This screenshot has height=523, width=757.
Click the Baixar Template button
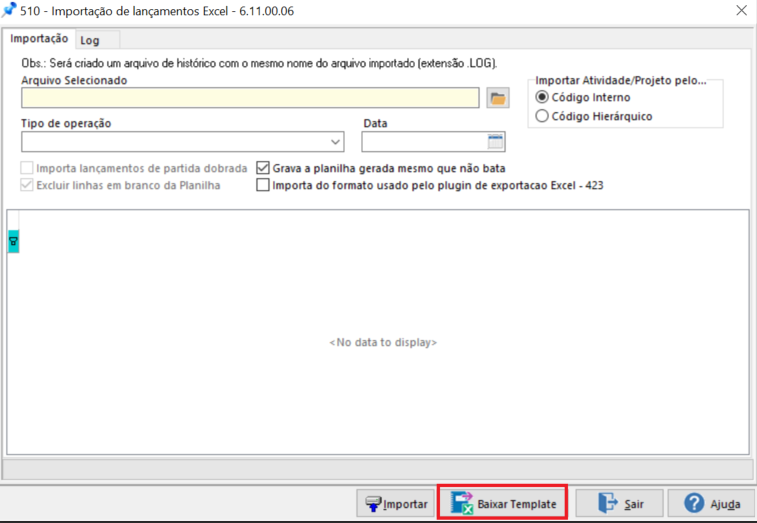503,504
